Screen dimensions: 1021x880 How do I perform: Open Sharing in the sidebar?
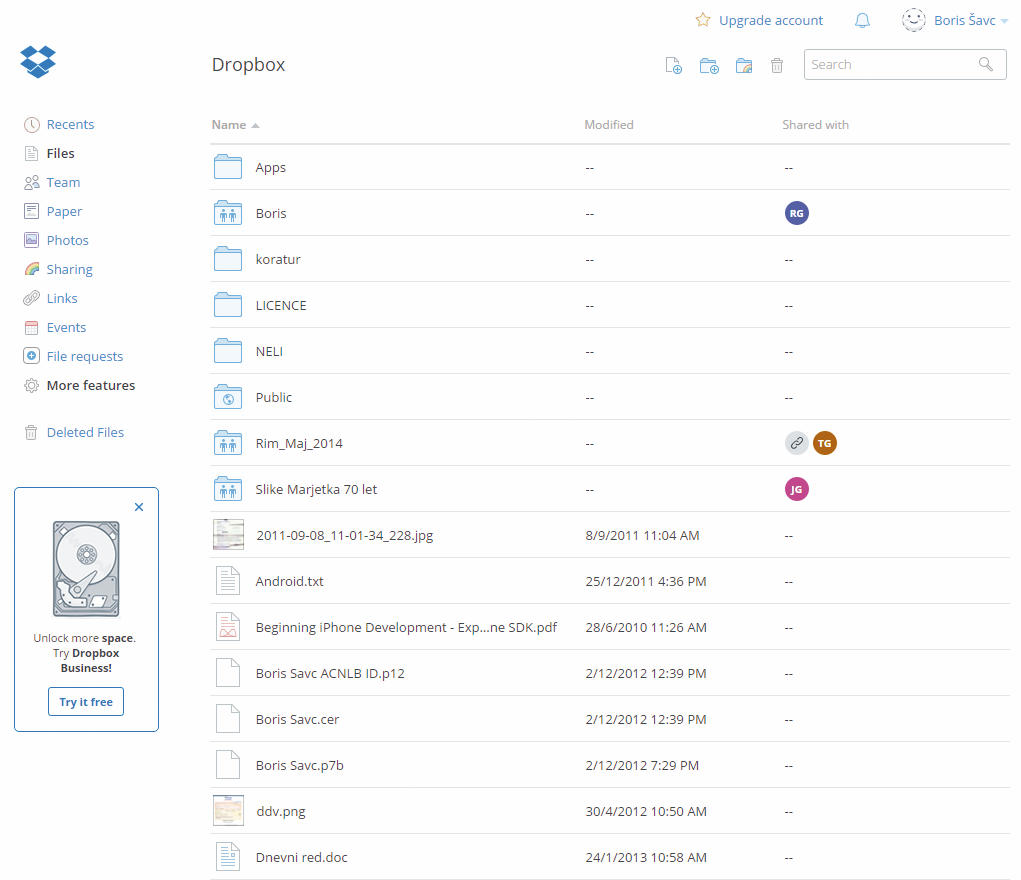tap(70, 269)
